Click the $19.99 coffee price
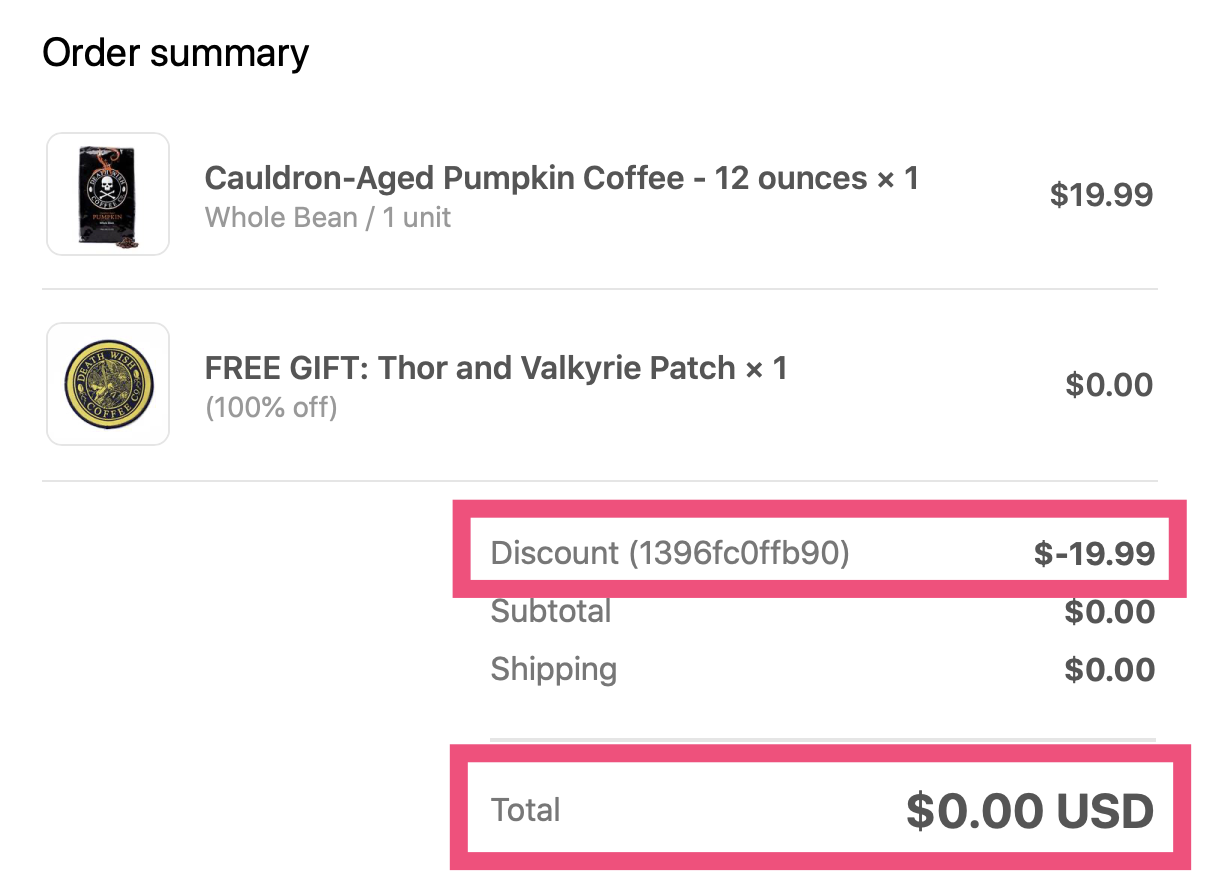Viewport: 1218px width, 872px height. pyautogui.click(x=1101, y=195)
